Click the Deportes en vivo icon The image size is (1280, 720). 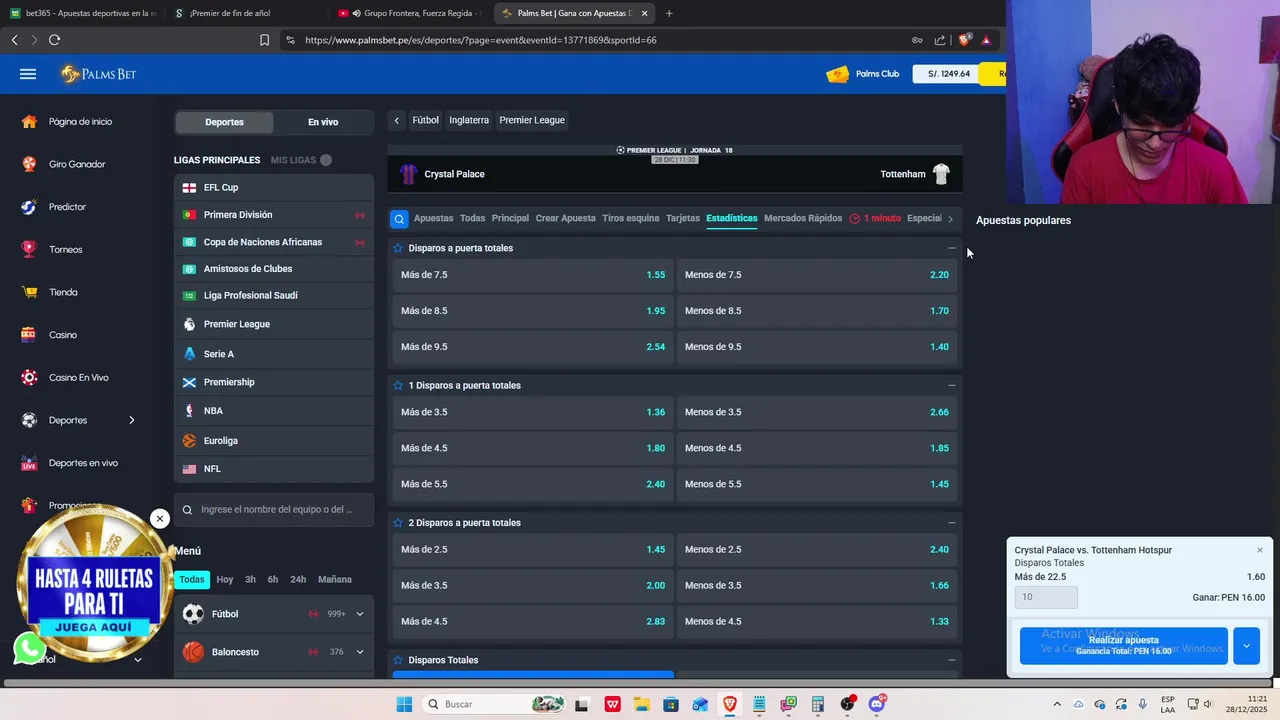point(29,463)
